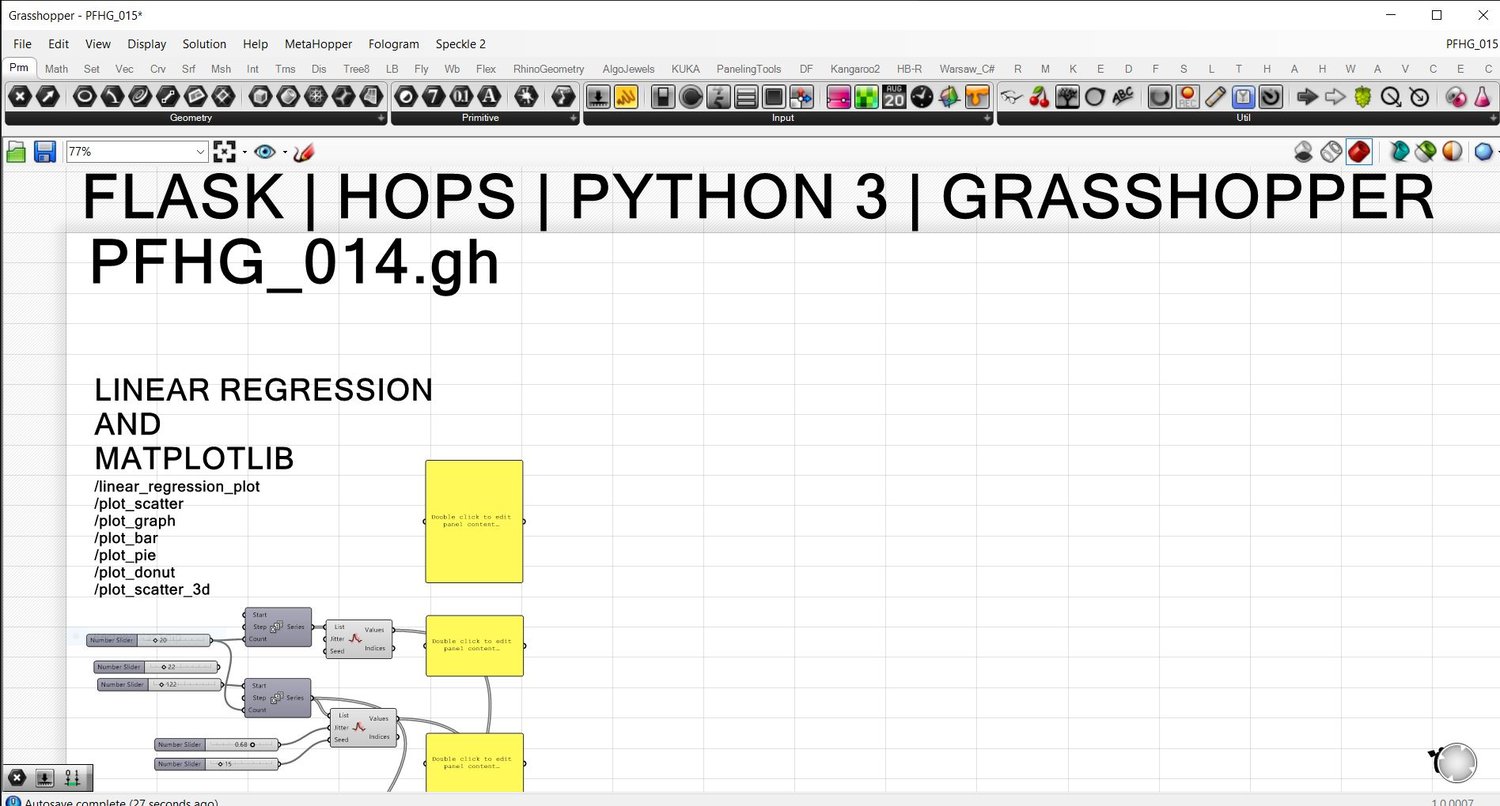Click the '/plot_scatter_3d' text
Screen dimensions: 1500x806
pyautogui.click(x=152, y=589)
